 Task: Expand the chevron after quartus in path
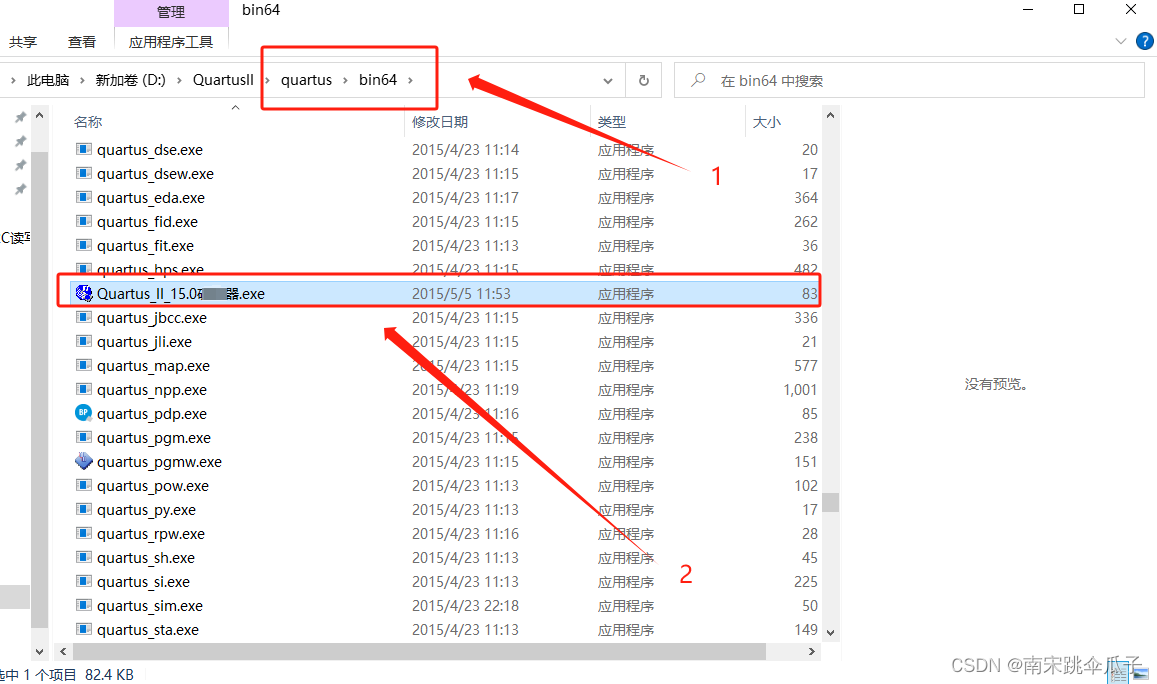(x=345, y=80)
